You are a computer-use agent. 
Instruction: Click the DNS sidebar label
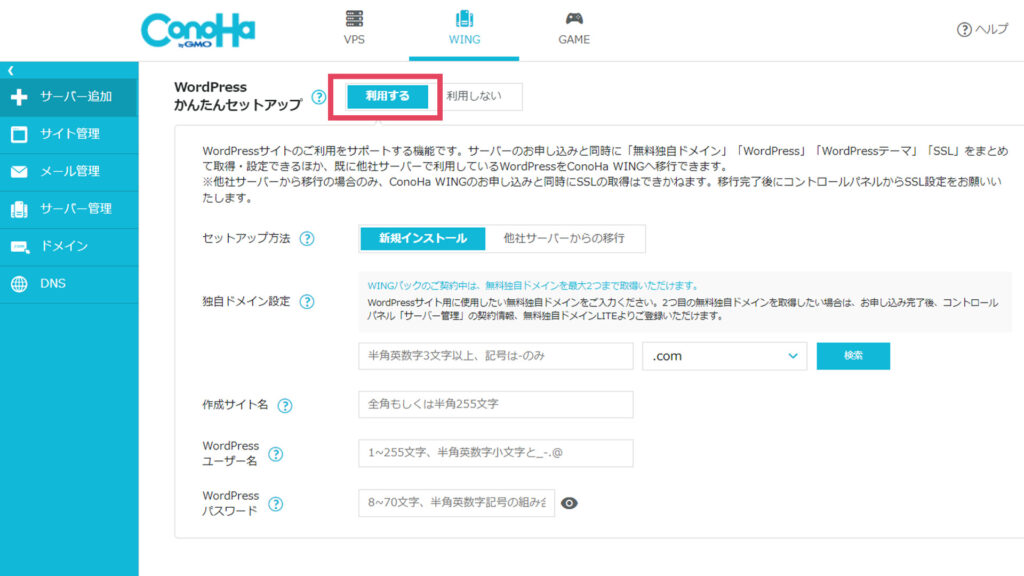pyautogui.click(x=53, y=283)
